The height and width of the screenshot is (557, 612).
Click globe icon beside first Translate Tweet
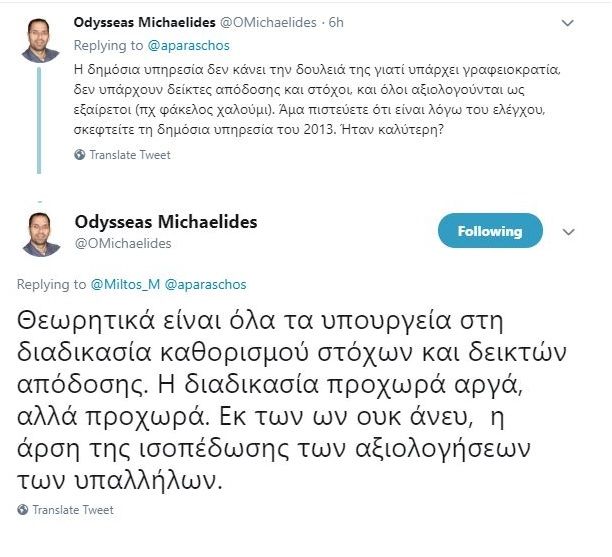tap(80, 155)
